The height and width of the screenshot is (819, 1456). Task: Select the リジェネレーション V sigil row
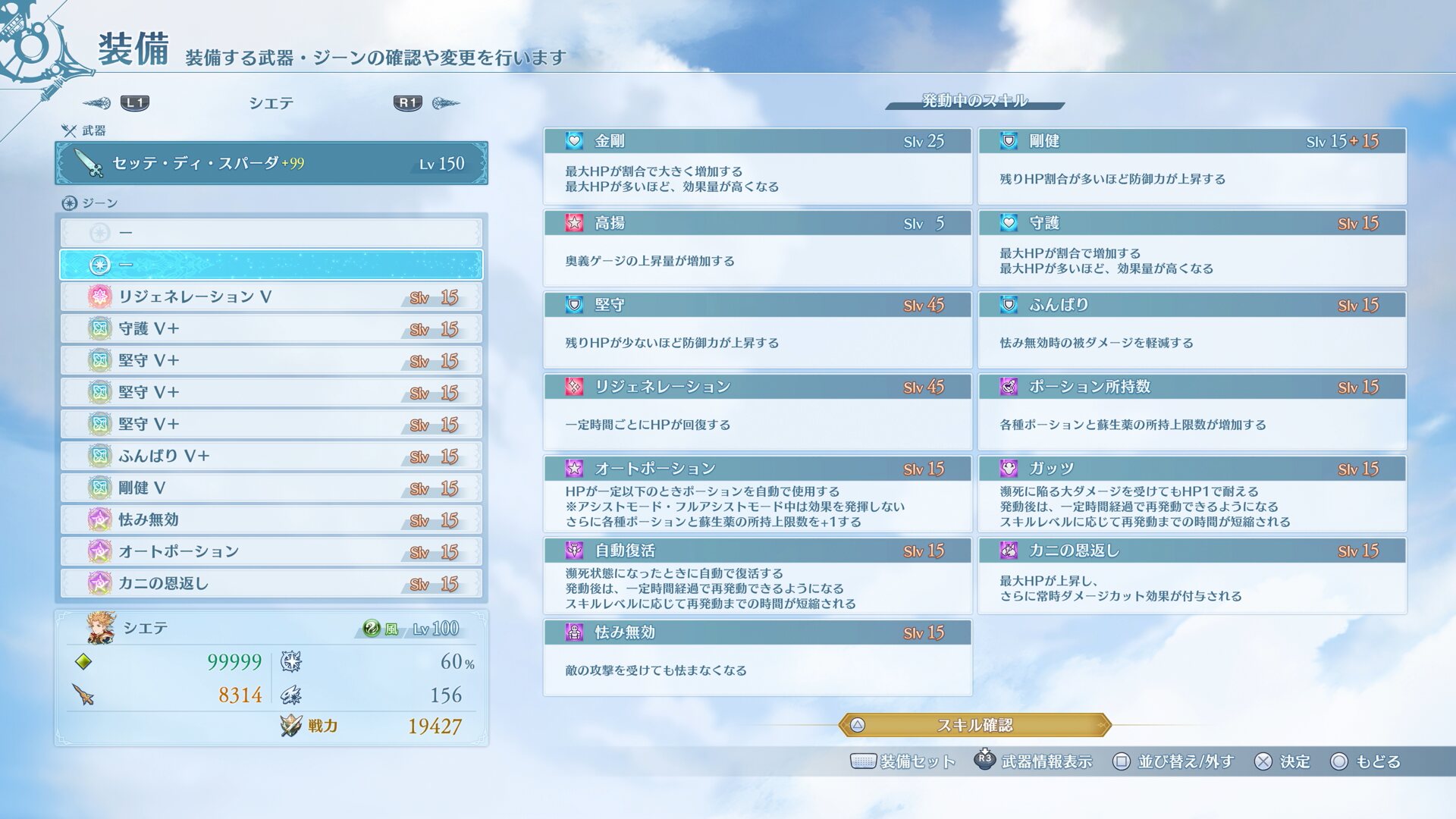tap(271, 297)
